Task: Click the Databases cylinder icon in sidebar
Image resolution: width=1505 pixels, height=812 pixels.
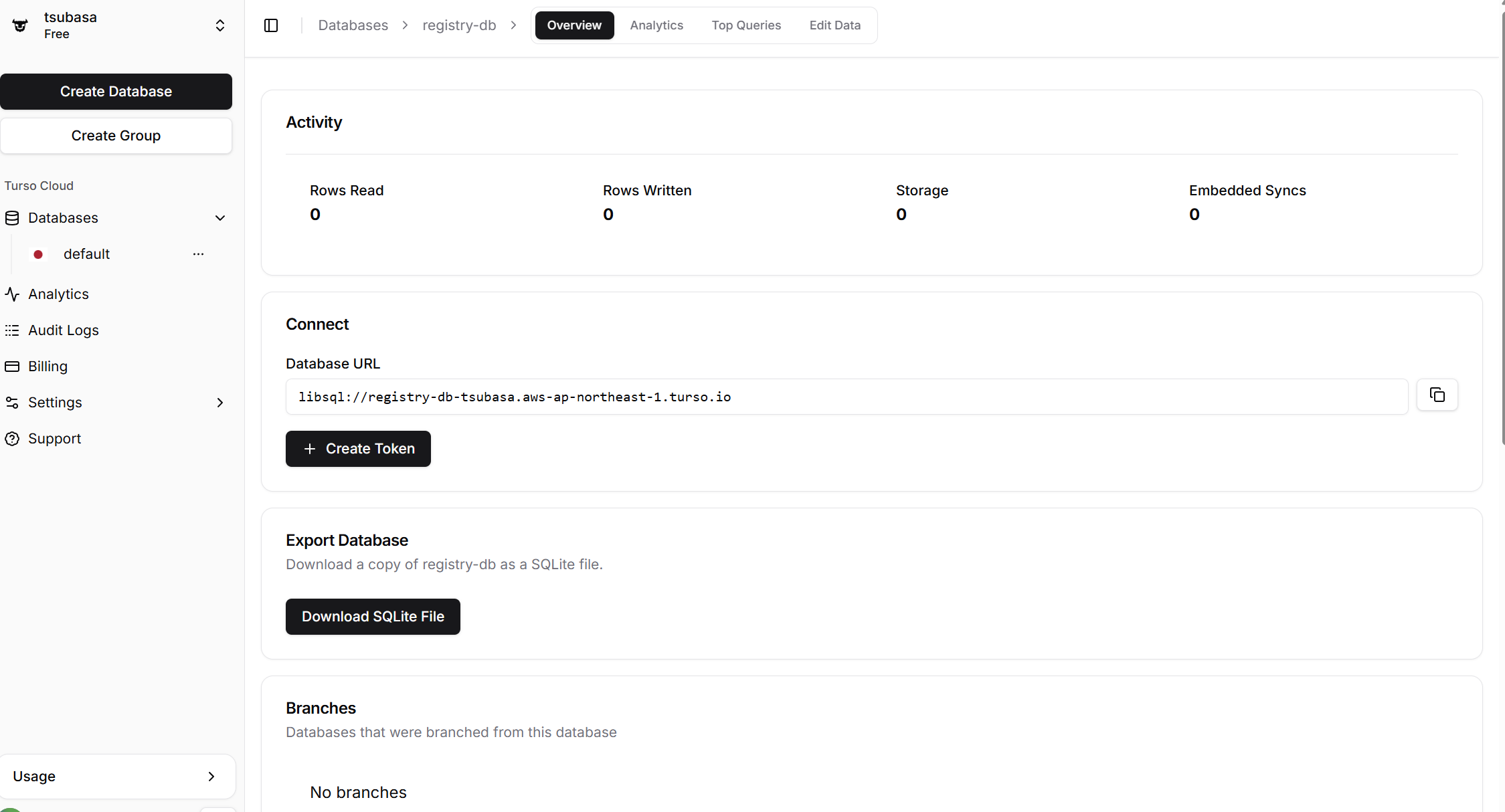Action: [x=12, y=218]
